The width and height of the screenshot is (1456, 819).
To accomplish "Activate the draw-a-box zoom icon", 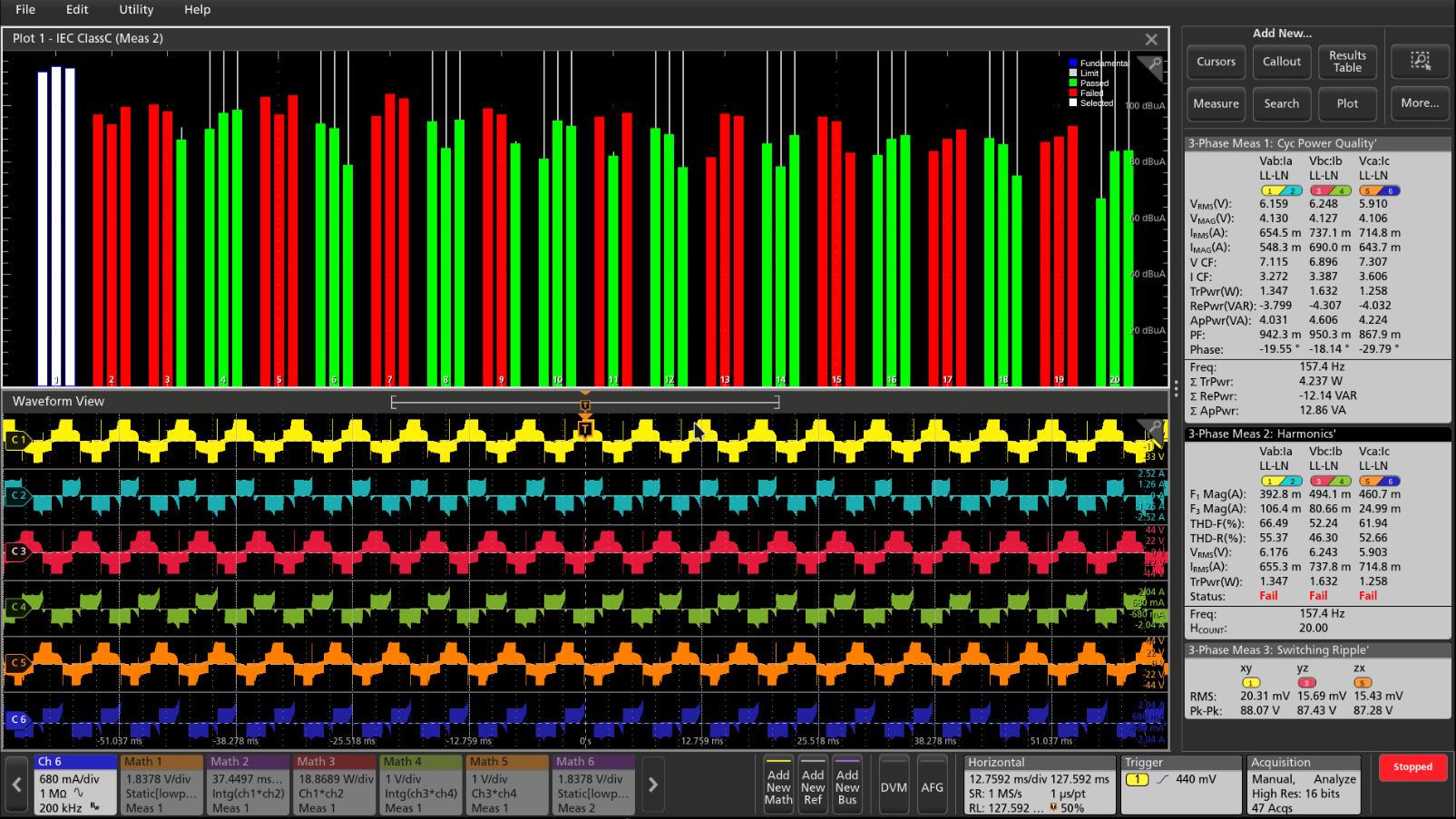I will tap(1420, 62).
